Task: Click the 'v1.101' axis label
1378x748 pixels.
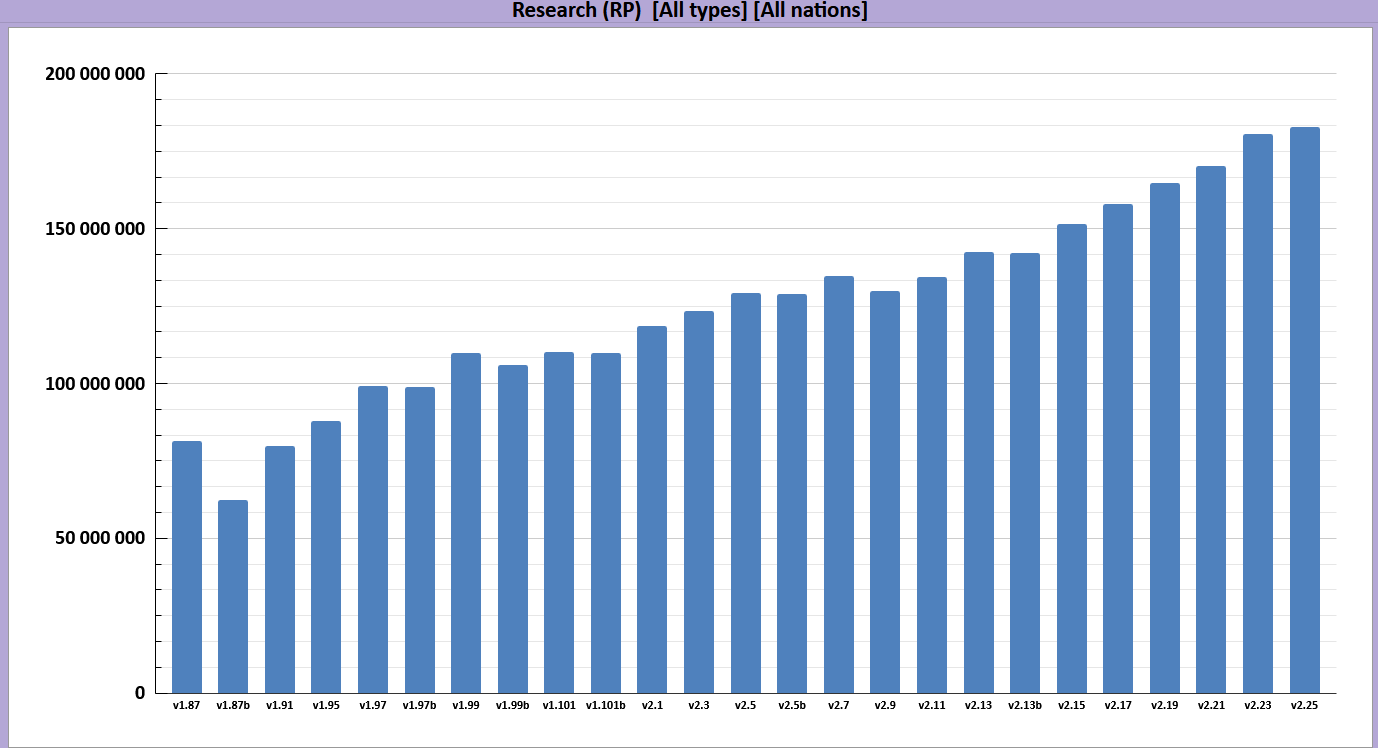Action: point(559,706)
